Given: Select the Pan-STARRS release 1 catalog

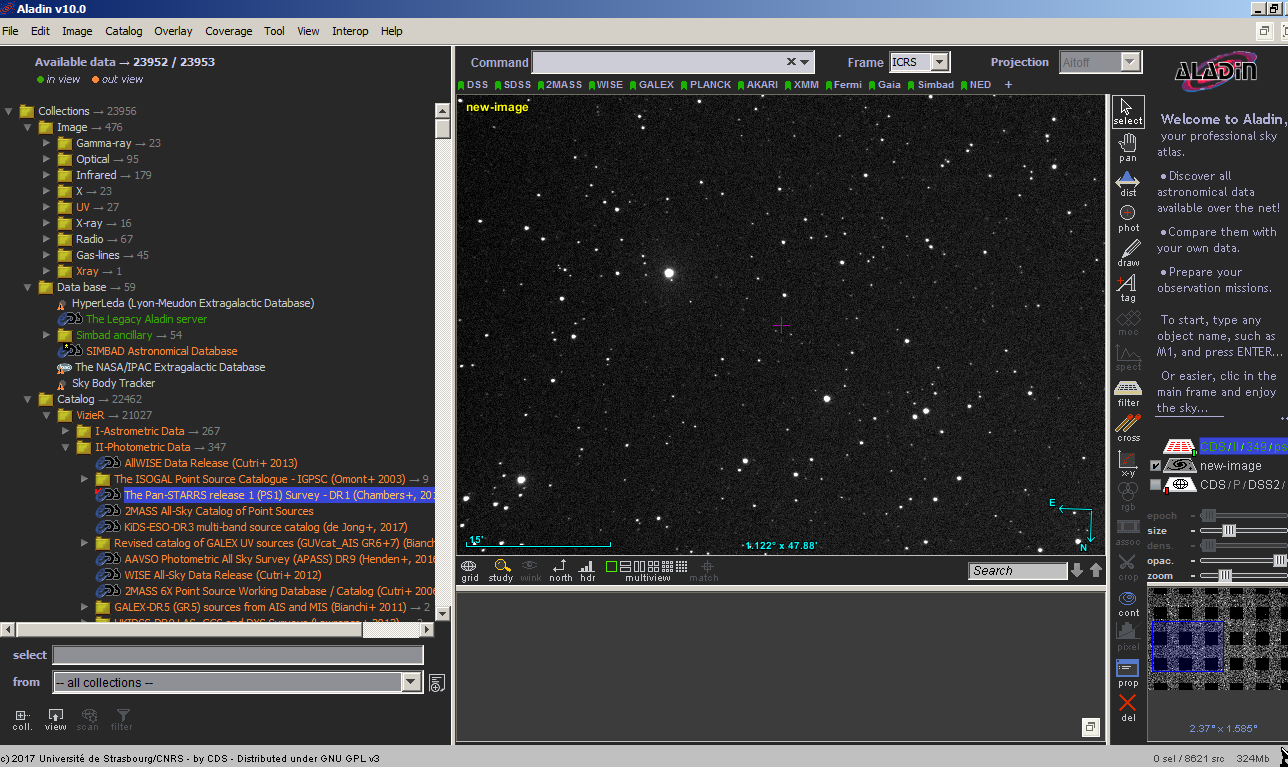Looking at the screenshot, I should (x=278, y=495).
